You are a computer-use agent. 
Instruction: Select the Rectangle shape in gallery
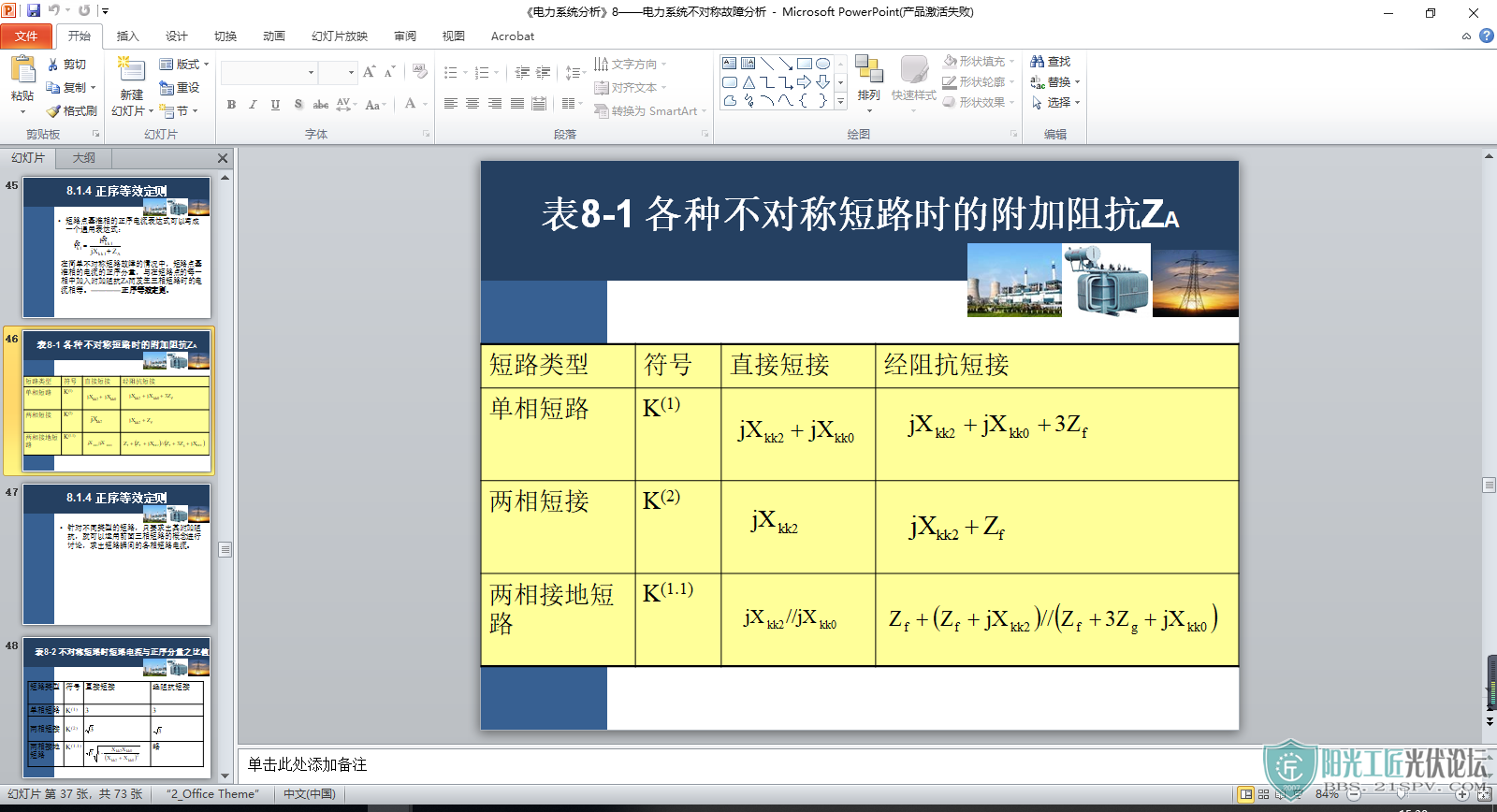(x=805, y=64)
